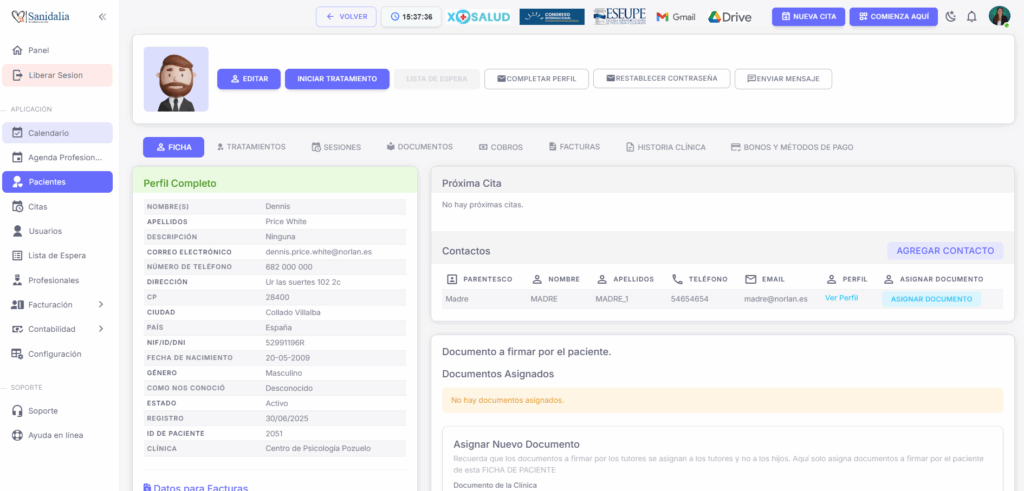Open Soporte headset item in sidebar
Viewport: 1024px width, 491px height.
[42, 411]
